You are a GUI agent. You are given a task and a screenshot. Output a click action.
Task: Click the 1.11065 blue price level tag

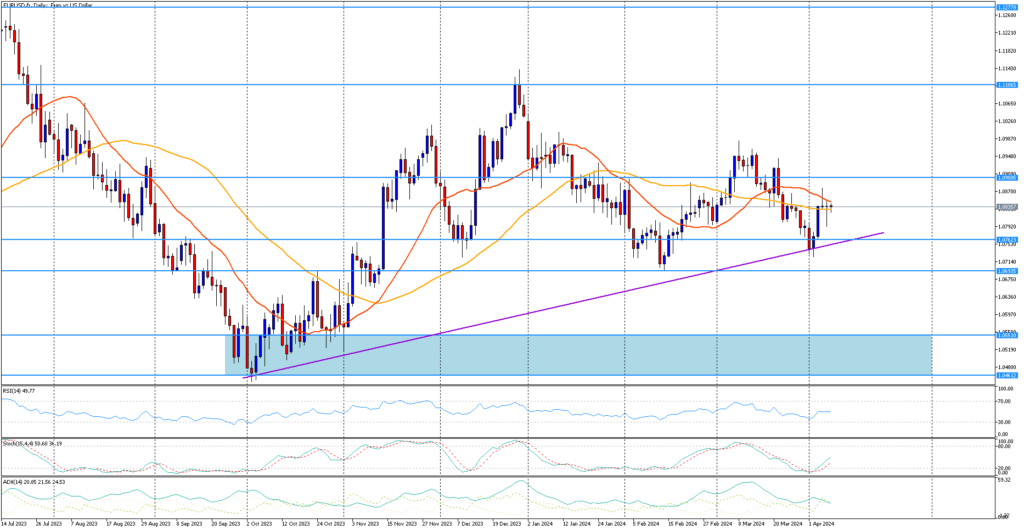click(1007, 85)
